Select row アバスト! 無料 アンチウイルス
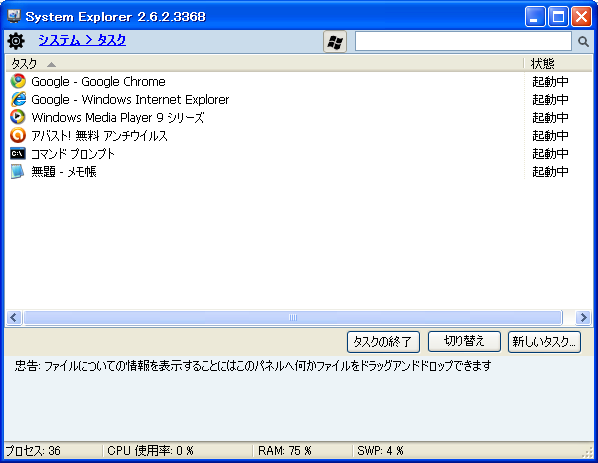Image resolution: width=598 pixels, height=463 pixels. point(299,135)
